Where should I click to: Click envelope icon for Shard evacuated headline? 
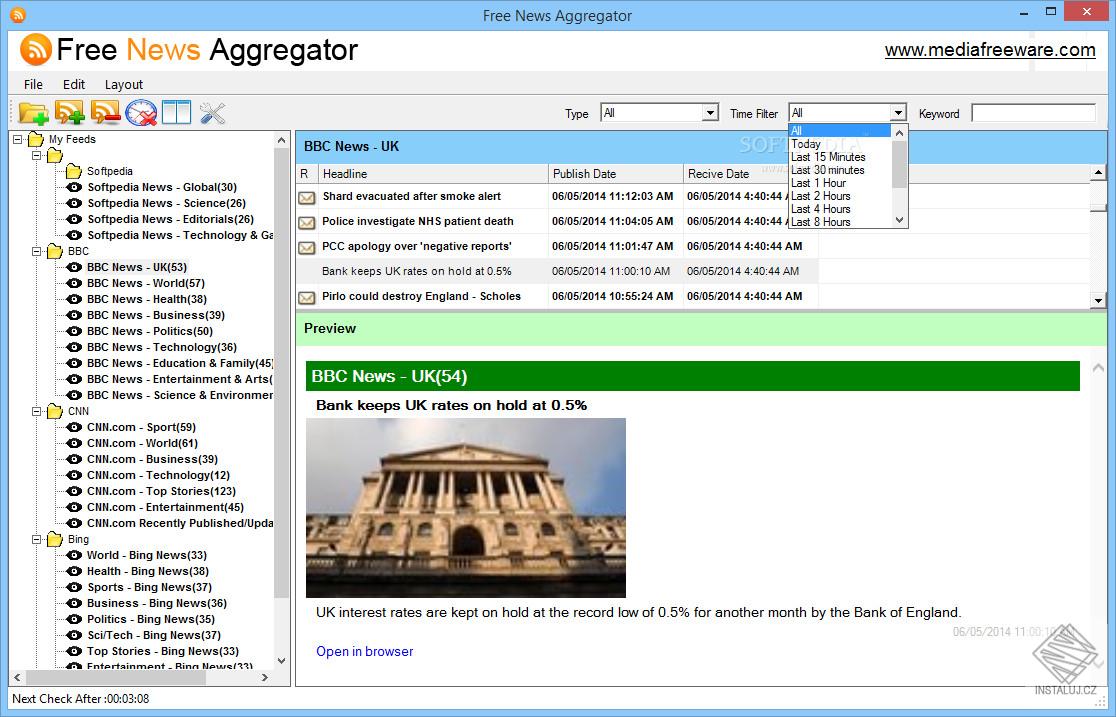(307, 197)
